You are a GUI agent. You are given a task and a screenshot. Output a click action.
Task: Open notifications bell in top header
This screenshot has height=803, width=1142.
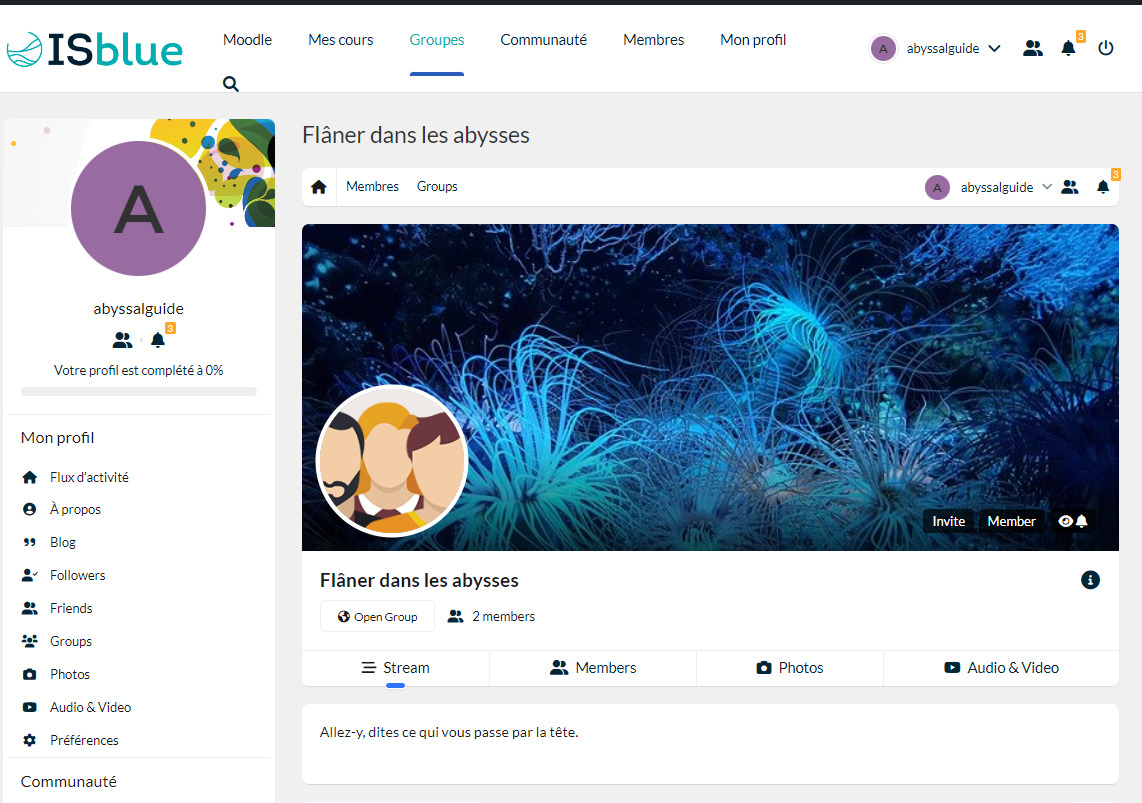1068,48
